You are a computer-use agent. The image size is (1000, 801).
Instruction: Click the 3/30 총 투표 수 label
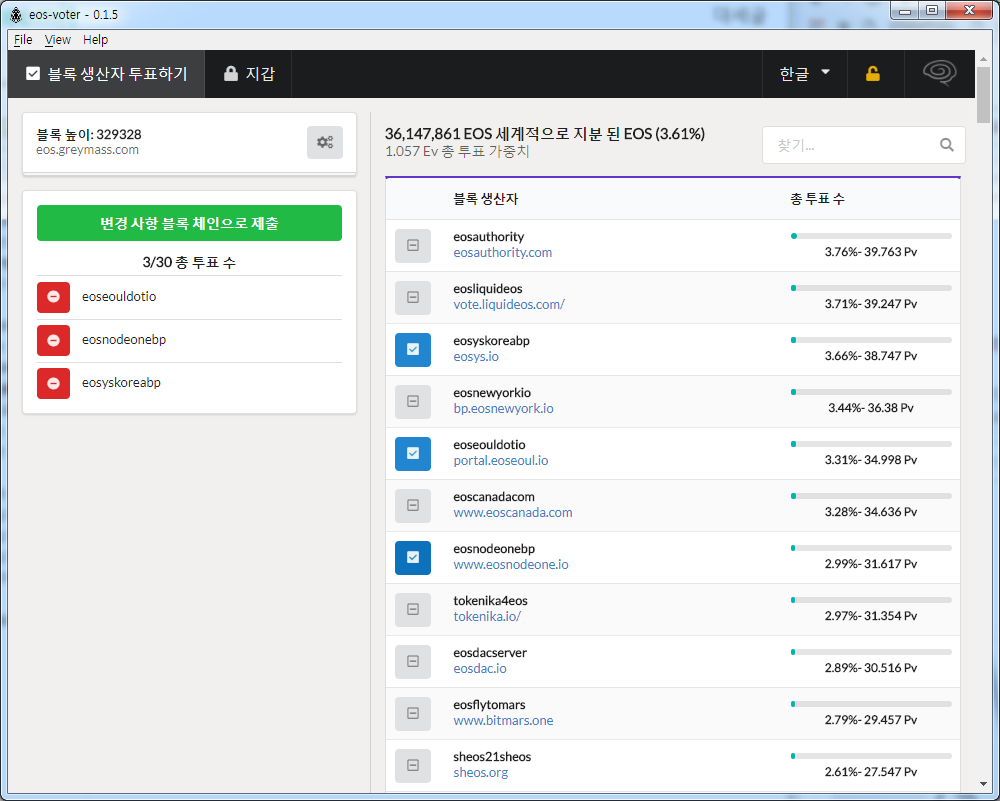click(x=189, y=262)
